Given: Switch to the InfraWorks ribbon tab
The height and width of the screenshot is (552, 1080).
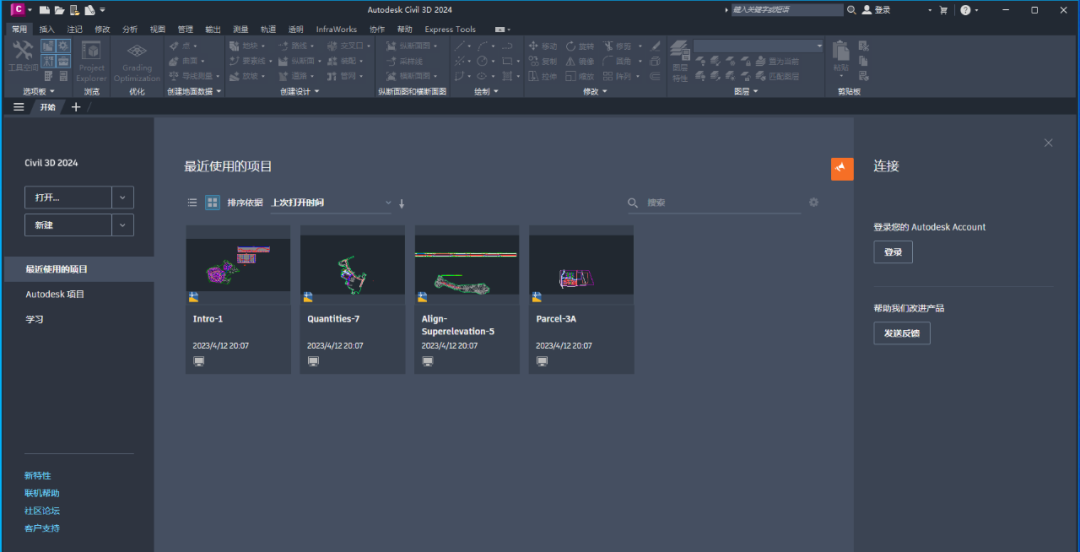Looking at the screenshot, I should (335, 29).
